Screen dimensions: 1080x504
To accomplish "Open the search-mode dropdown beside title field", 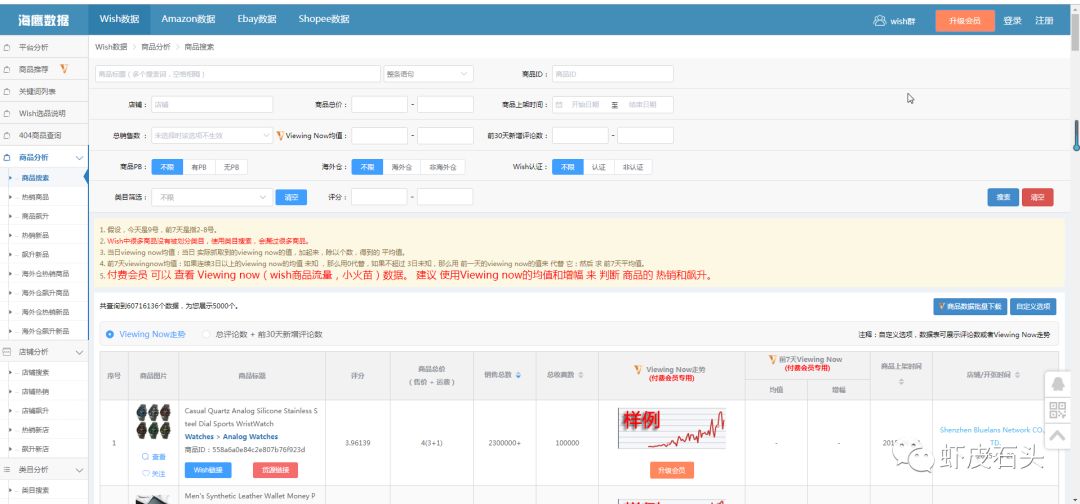I will pyautogui.click(x=428, y=74).
